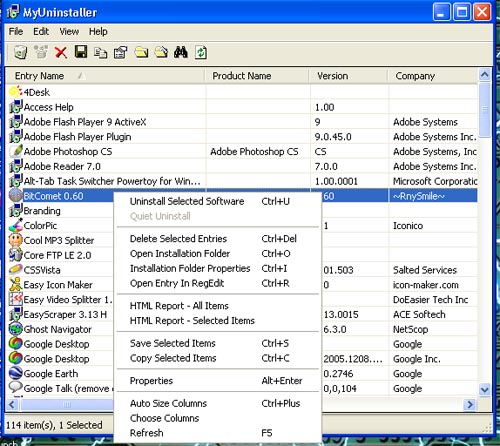Click the vertical scrollbar thumb
The height and width of the screenshot is (446, 500).
click(x=484, y=109)
